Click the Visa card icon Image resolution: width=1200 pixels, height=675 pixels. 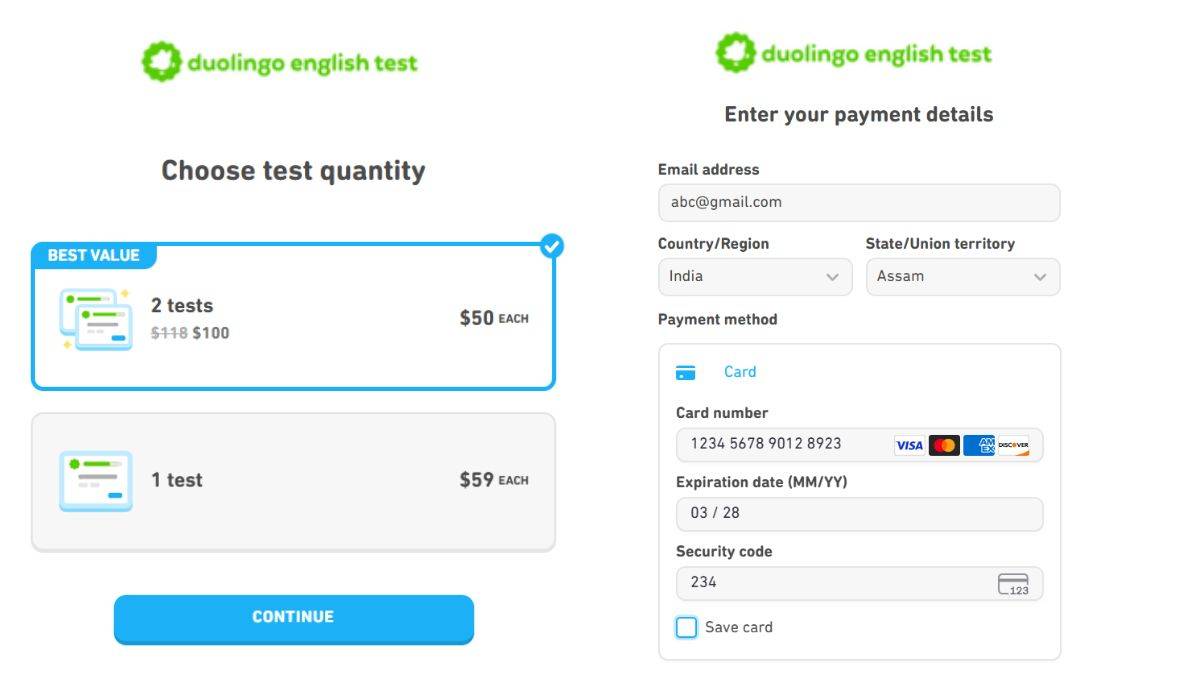(909, 444)
